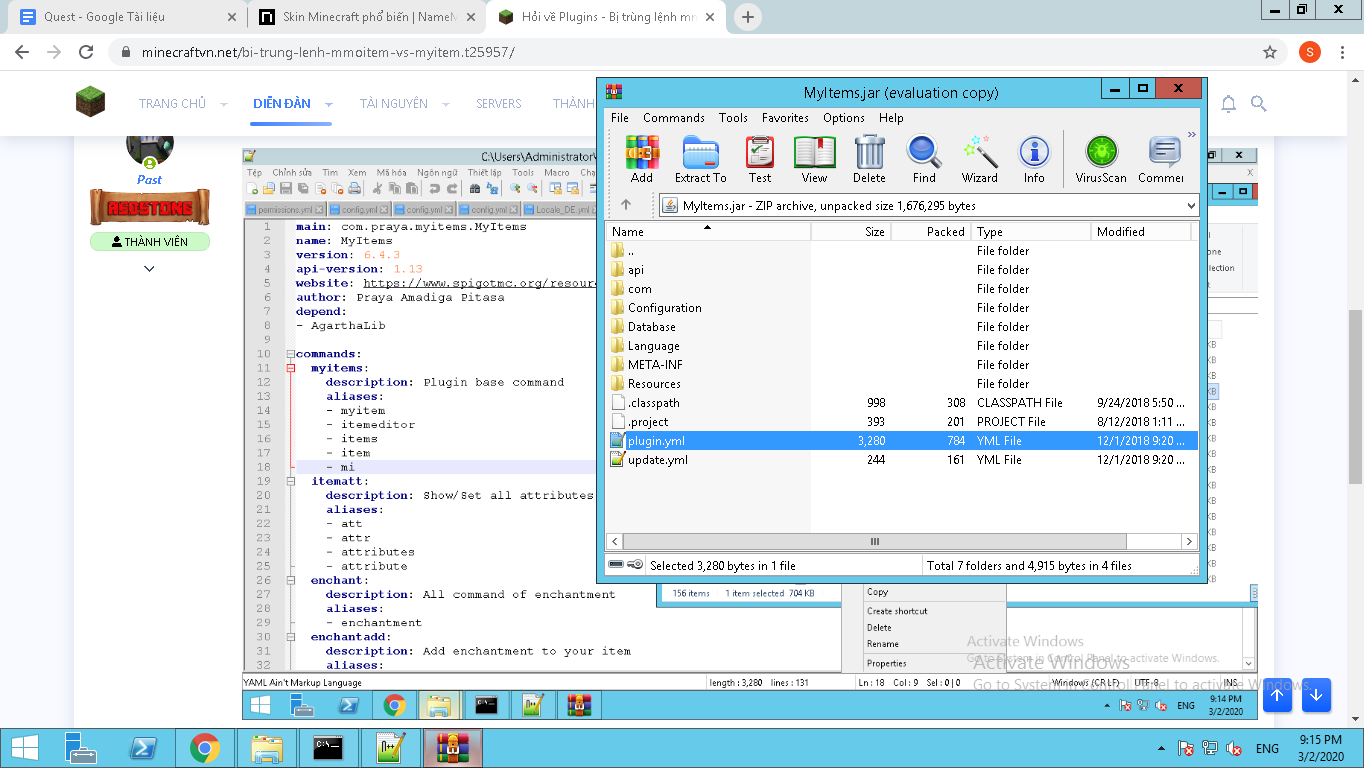The width and height of the screenshot is (1364, 768).
Task: Open the Favorites menu in WinRAR
Action: click(x=785, y=118)
